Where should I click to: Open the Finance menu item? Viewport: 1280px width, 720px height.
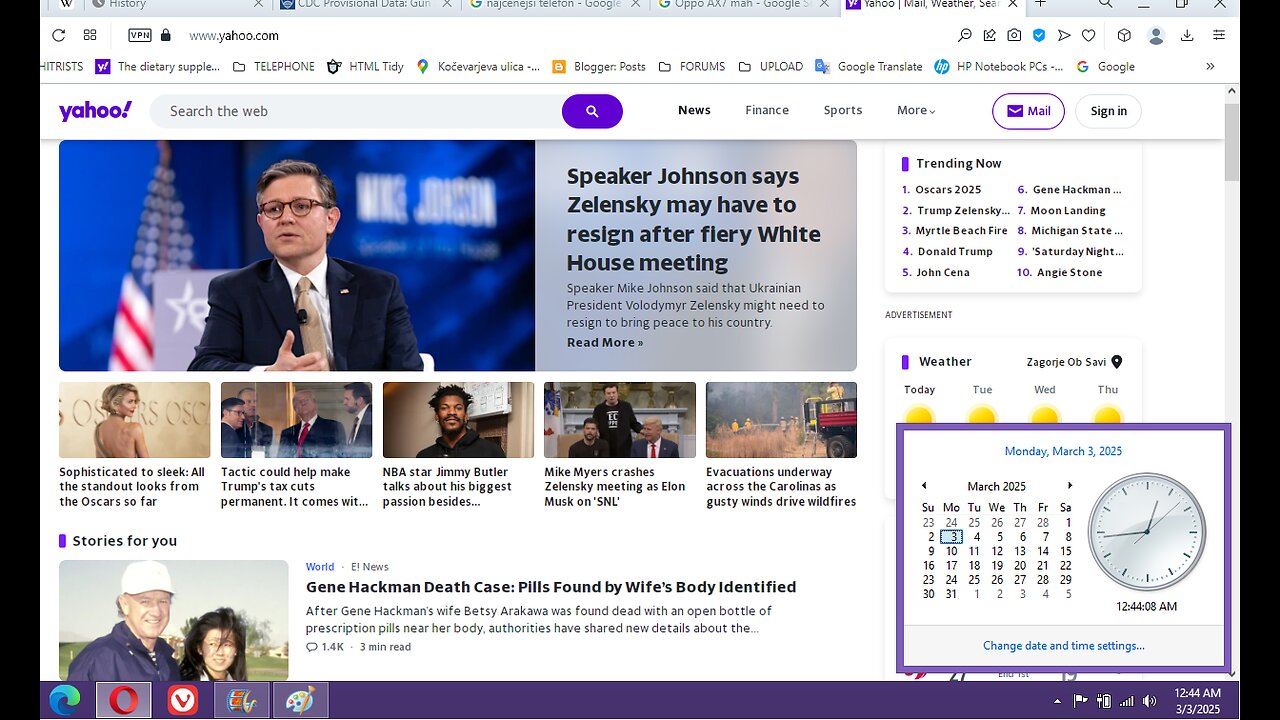click(x=767, y=111)
